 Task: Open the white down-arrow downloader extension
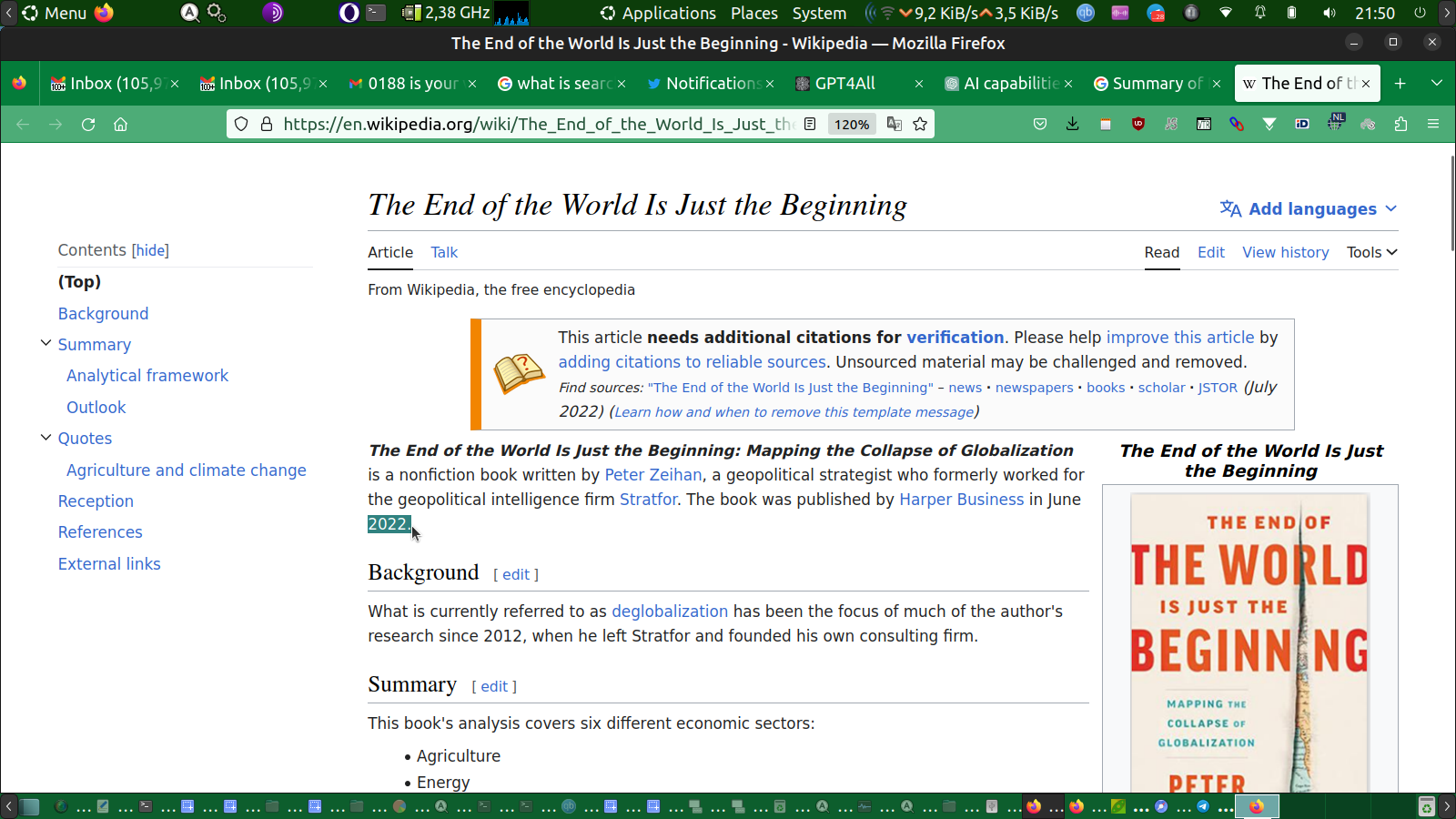coord(1269,124)
